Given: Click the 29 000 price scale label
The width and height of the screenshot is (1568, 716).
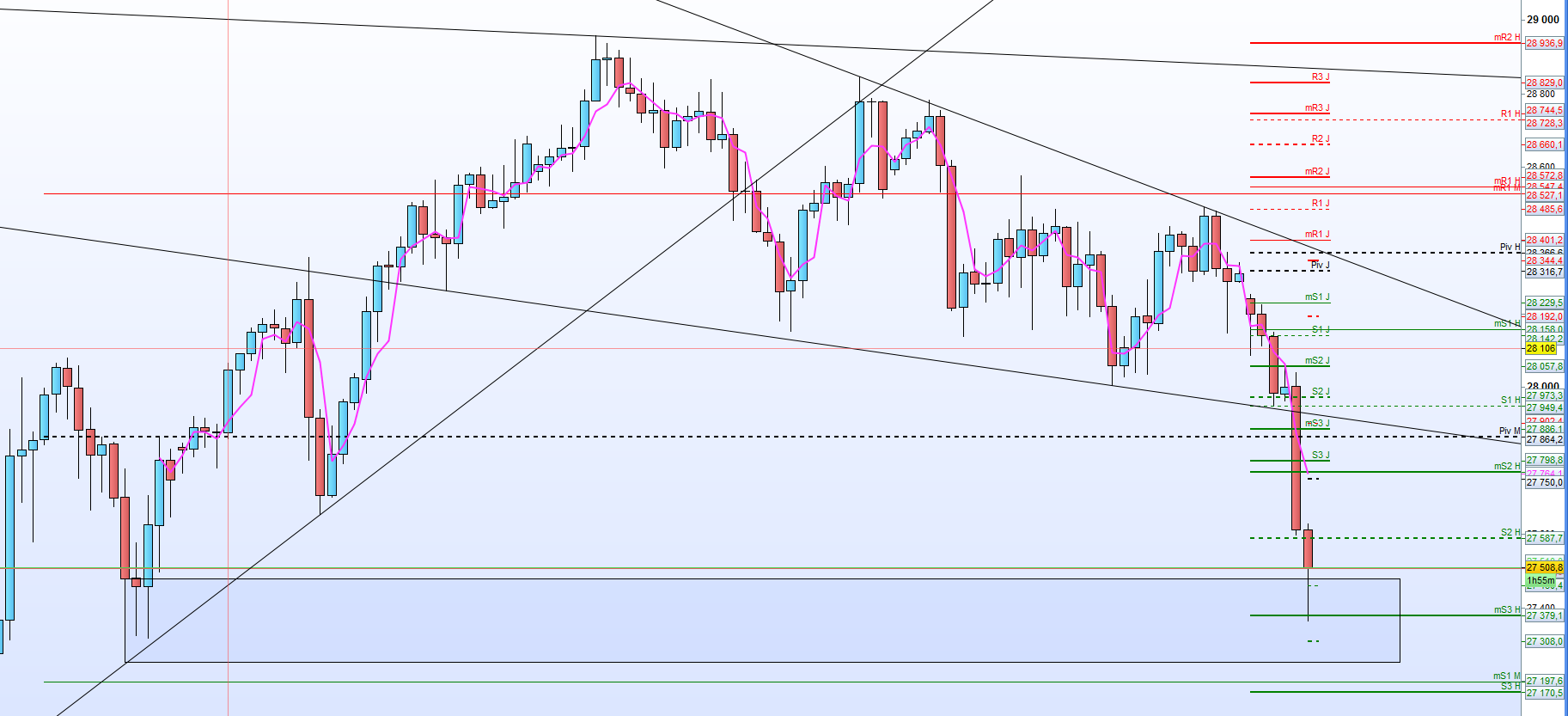Looking at the screenshot, I should [x=1542, y=19].
